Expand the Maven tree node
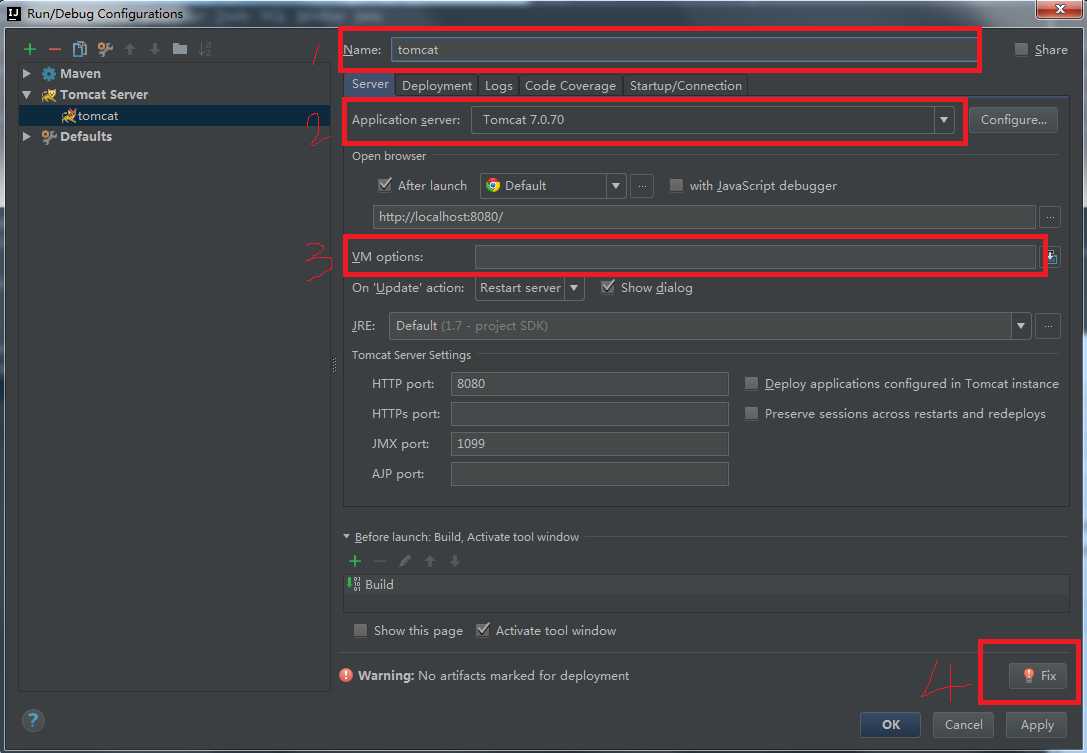Screen dimensions: 1087x753 tap(26, 73)
